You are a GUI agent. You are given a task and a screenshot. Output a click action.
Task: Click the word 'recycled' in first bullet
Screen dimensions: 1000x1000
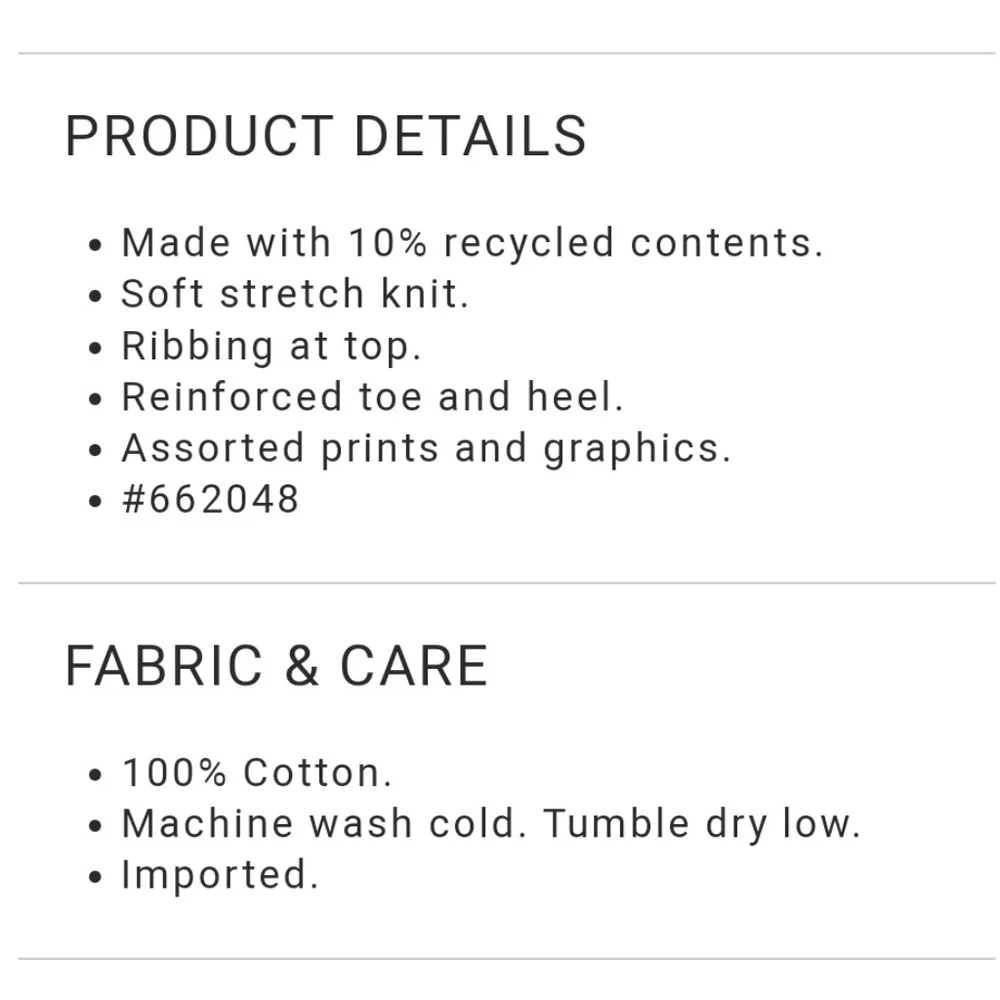529,244
